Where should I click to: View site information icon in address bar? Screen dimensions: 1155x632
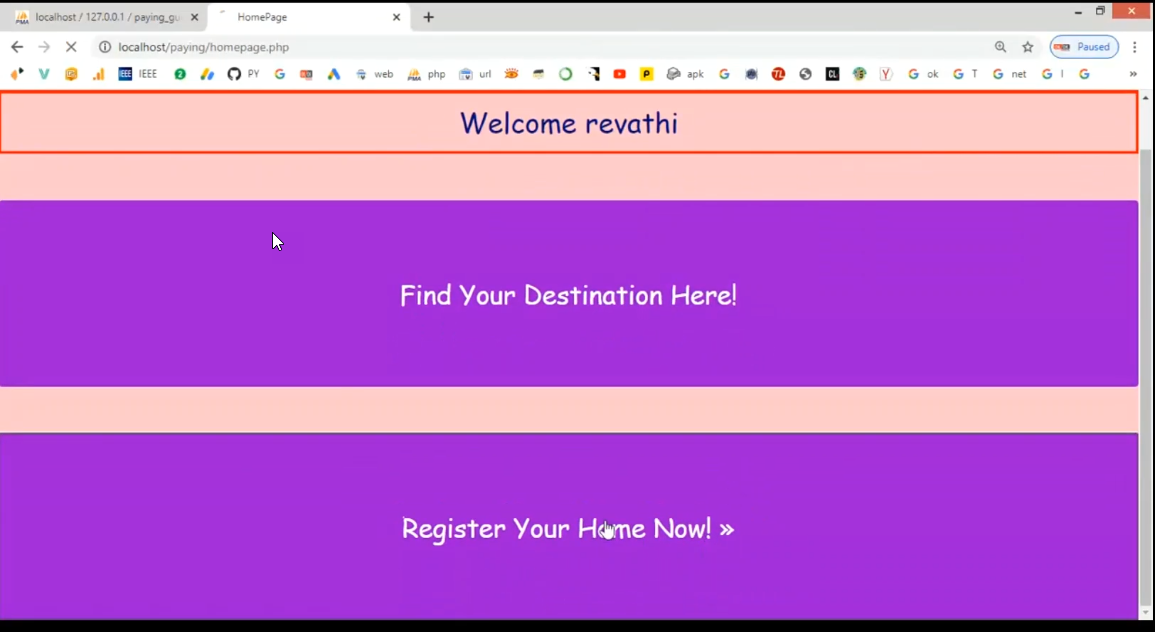tap(105, 47)
